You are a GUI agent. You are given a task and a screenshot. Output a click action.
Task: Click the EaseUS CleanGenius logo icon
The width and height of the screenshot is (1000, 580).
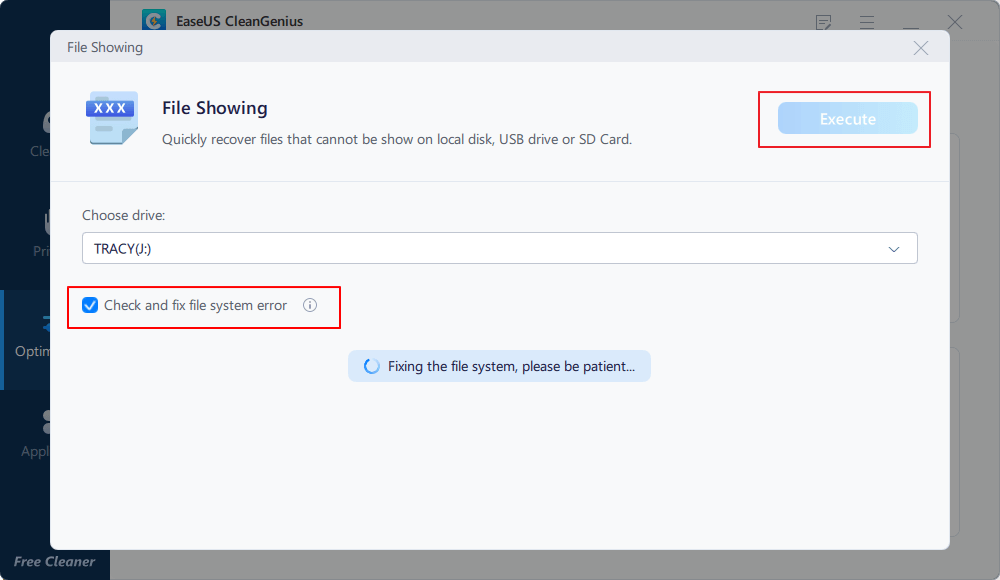click(x=153, y=21)
